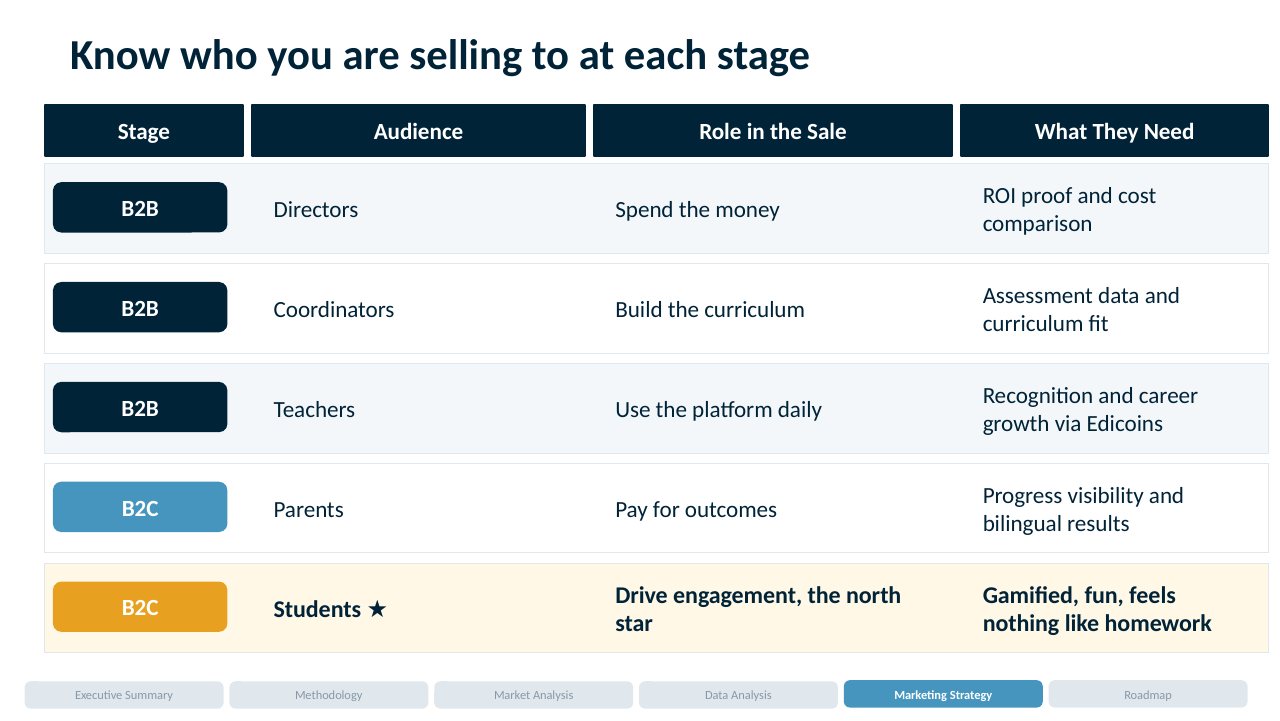
Task: Select 'Progress visibility and bilingual results' text
Action: click(x=1083, y=509)
